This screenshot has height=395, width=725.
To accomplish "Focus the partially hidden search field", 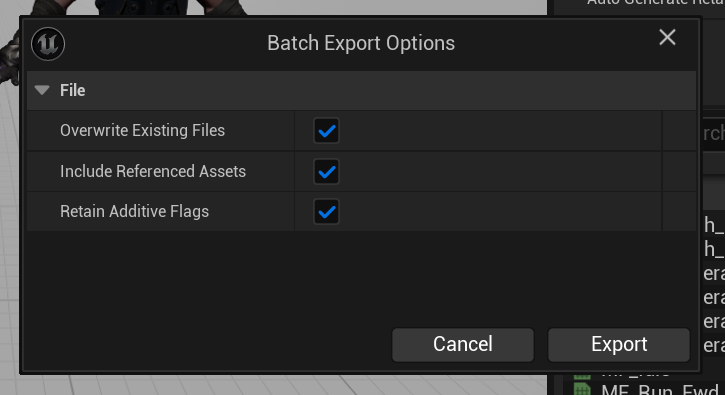I will (x=713, y=133).
